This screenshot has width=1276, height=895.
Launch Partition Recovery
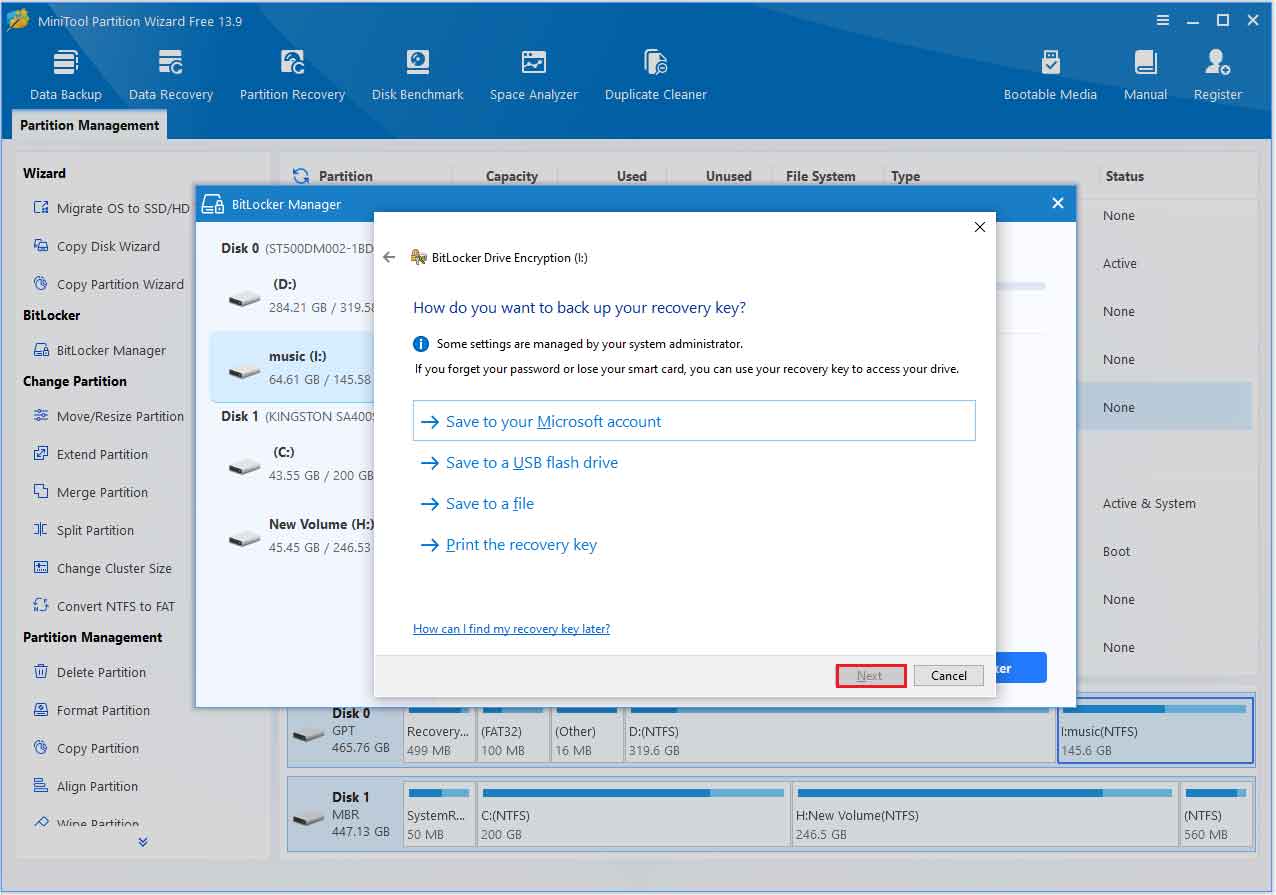pyautogui.click(x=292, y=75)
